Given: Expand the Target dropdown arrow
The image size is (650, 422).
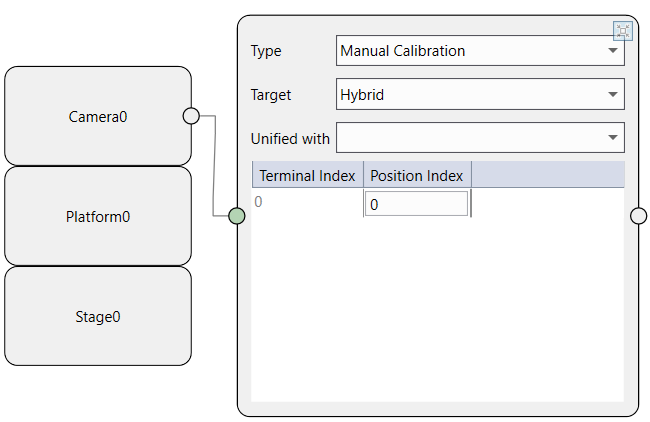Looking at the screenshot, I should pyautogui.click(x=612, y=95).
